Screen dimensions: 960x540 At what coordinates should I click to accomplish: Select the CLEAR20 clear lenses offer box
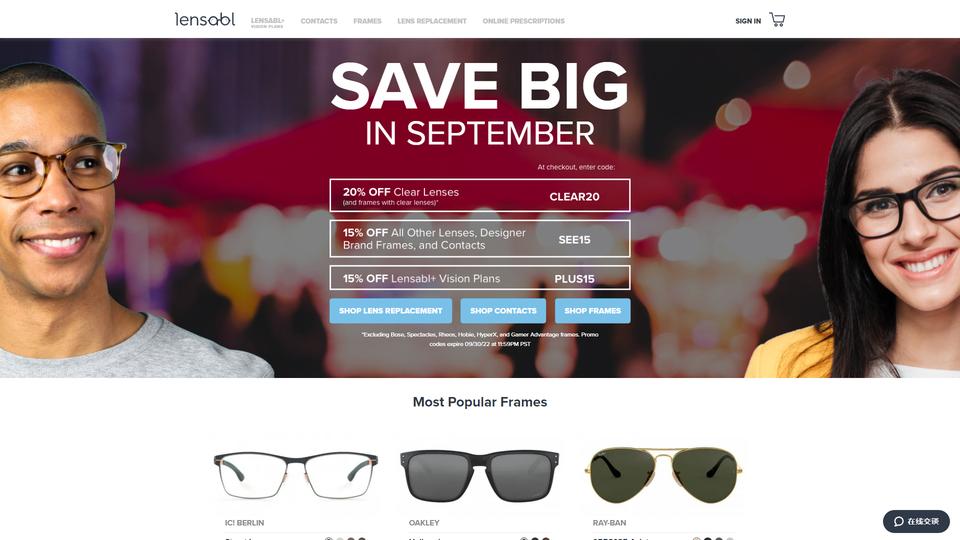pos(480,195)
